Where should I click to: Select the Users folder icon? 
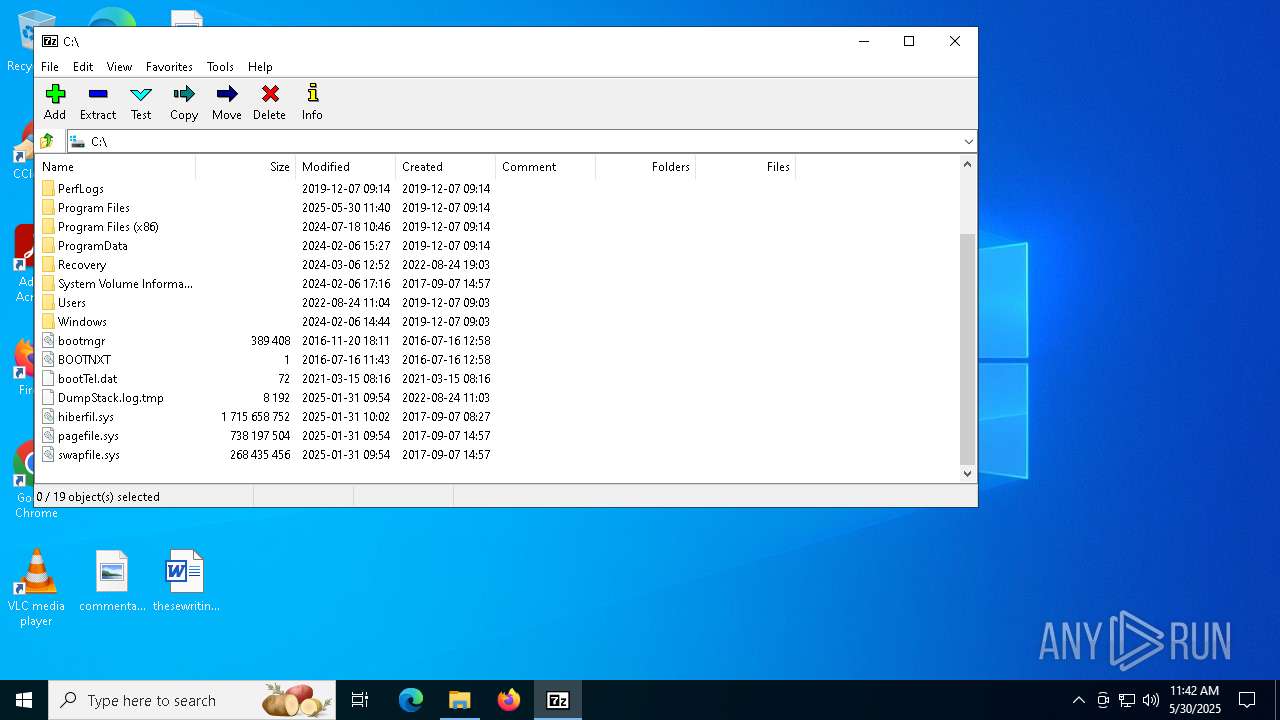[48, 302]
